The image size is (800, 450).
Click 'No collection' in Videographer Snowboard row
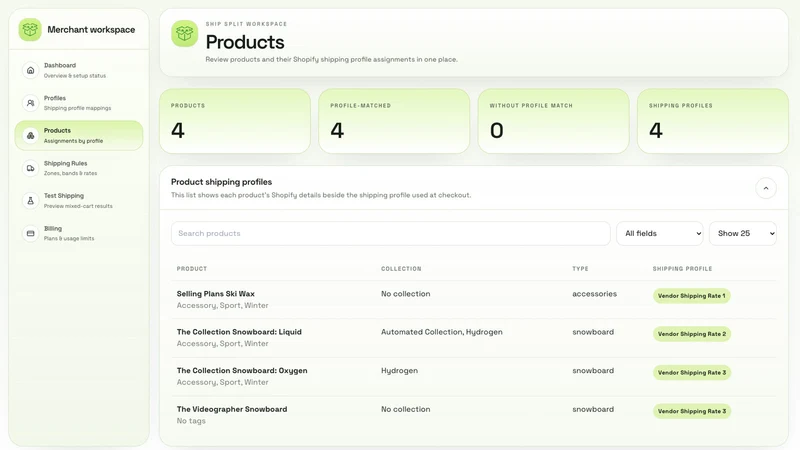point(406,409)
